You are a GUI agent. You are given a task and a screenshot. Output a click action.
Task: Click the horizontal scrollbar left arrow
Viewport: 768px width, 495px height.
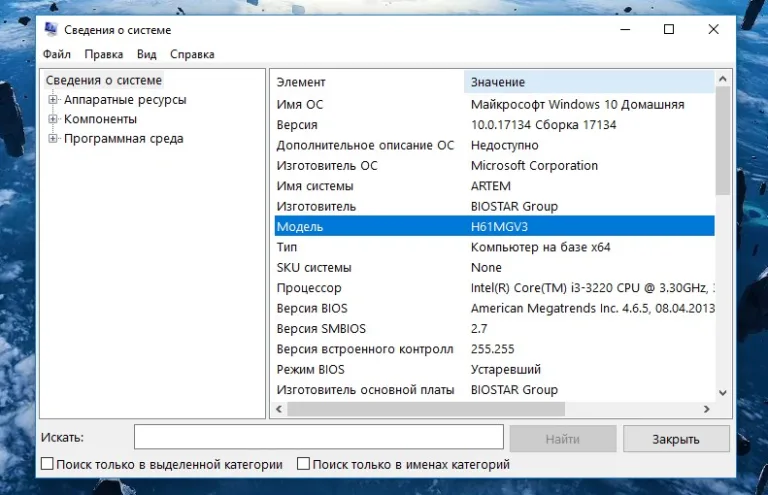pyautogui.click(x=279, y=409)
